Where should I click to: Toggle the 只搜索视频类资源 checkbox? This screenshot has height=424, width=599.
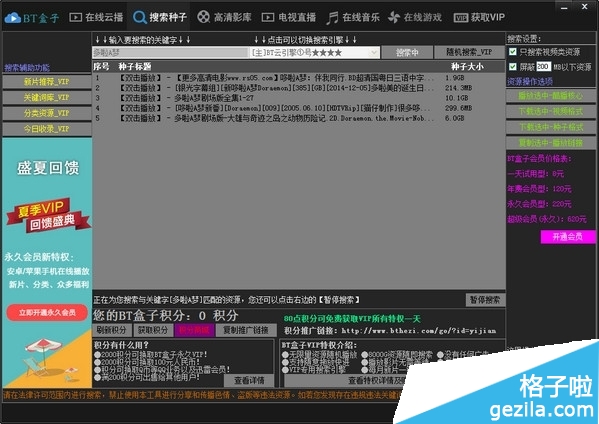coord(513,52)
